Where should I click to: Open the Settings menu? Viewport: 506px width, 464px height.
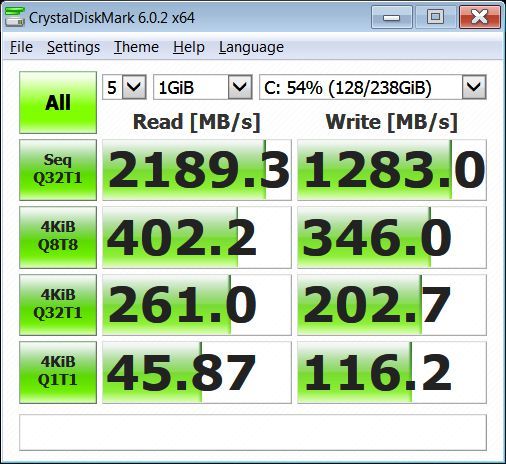(73, 47)
